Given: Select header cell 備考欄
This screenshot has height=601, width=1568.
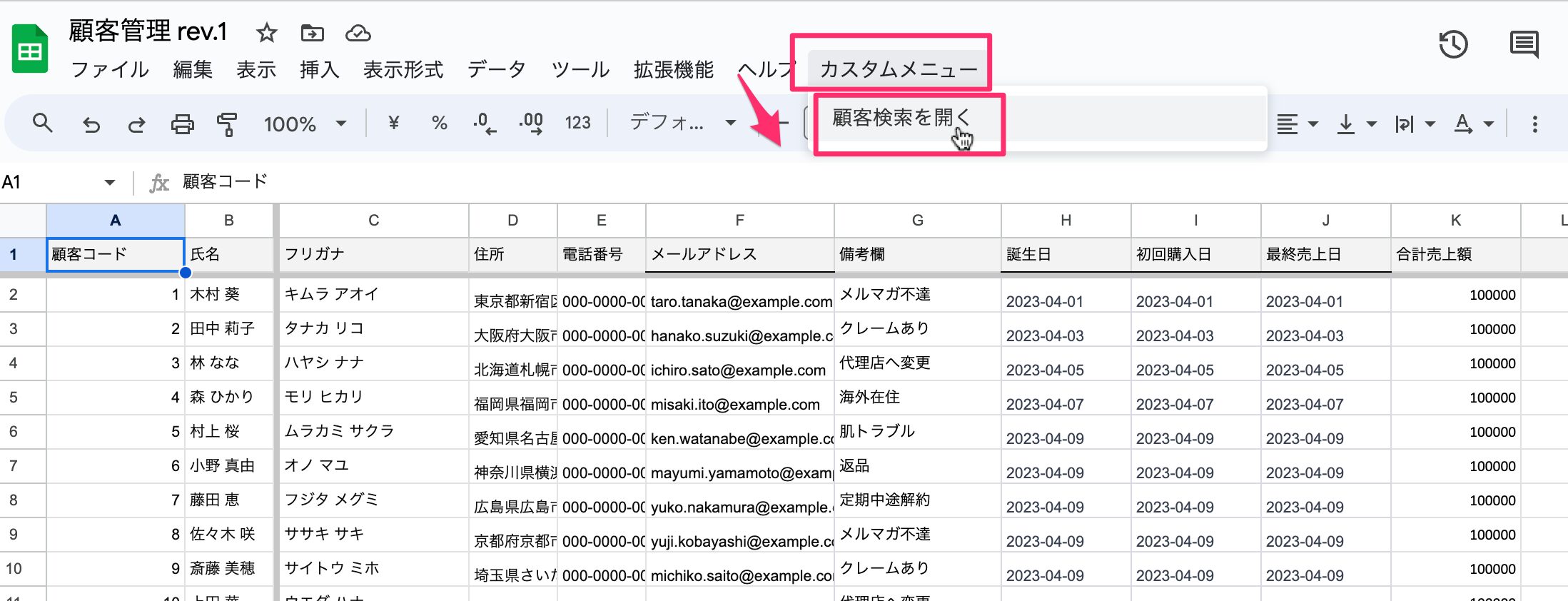Looking at the screenshot, I should tap(918, 255).
